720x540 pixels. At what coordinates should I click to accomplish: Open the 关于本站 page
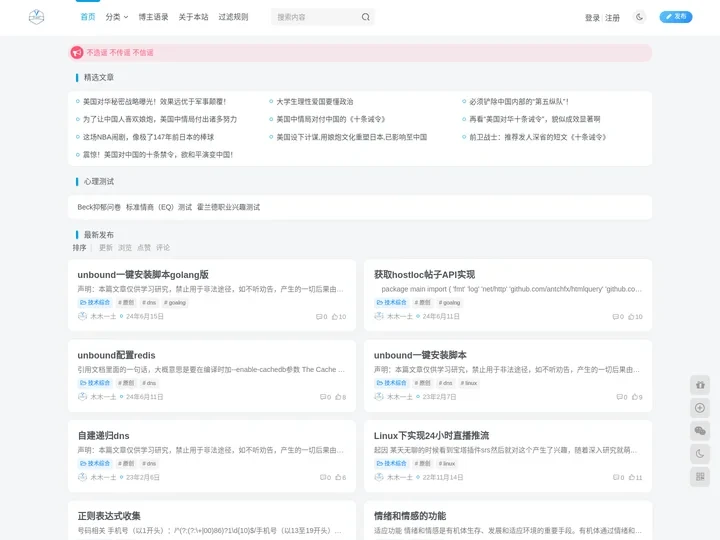(193, 17)
